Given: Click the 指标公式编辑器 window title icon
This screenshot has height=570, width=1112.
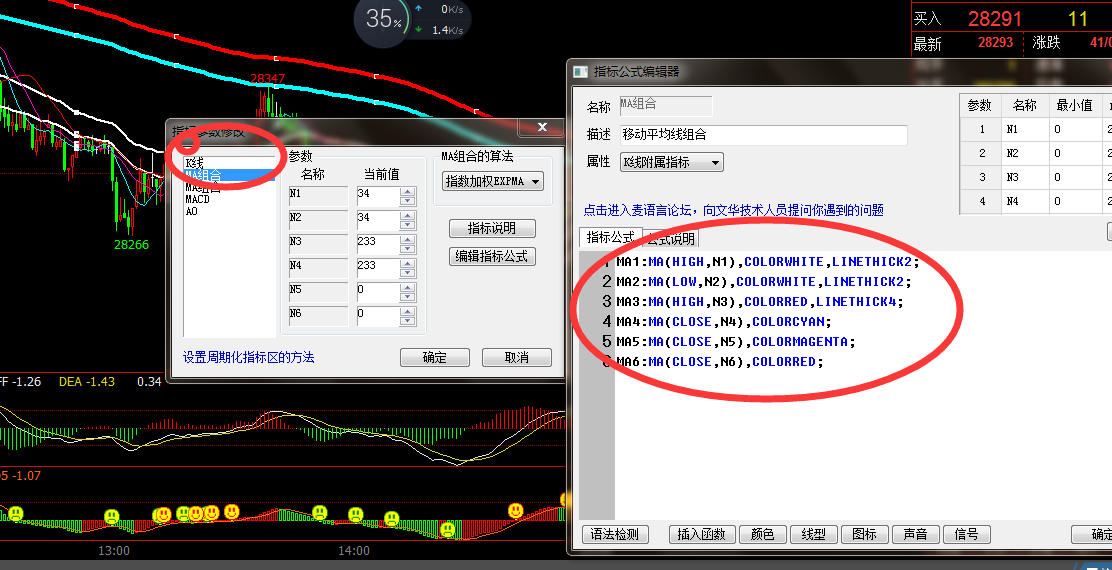Looking at the screenshot, I should click(580, 71).
